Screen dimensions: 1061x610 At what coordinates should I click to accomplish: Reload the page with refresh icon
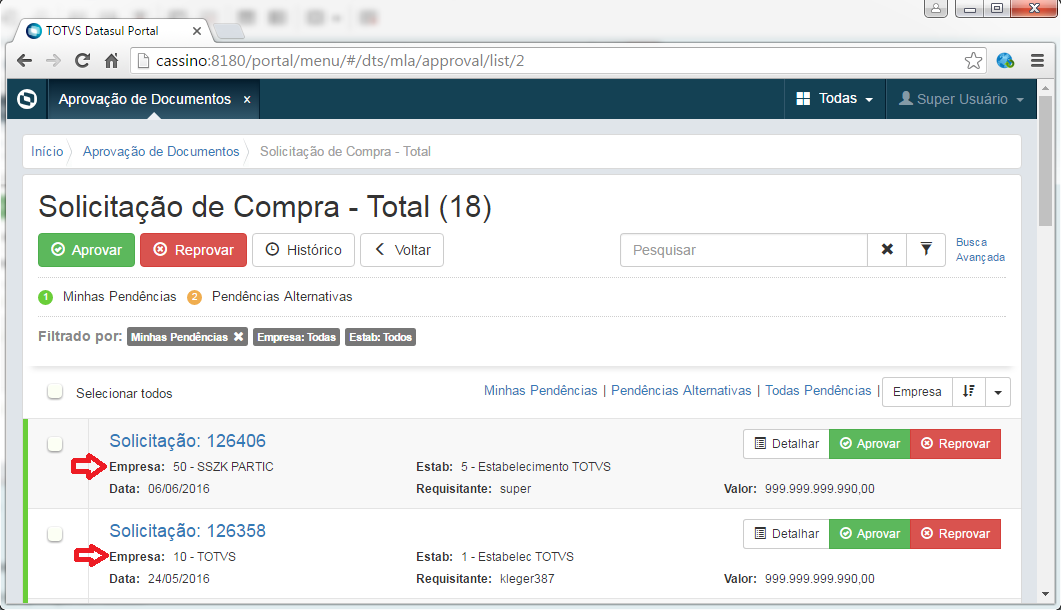83,61
